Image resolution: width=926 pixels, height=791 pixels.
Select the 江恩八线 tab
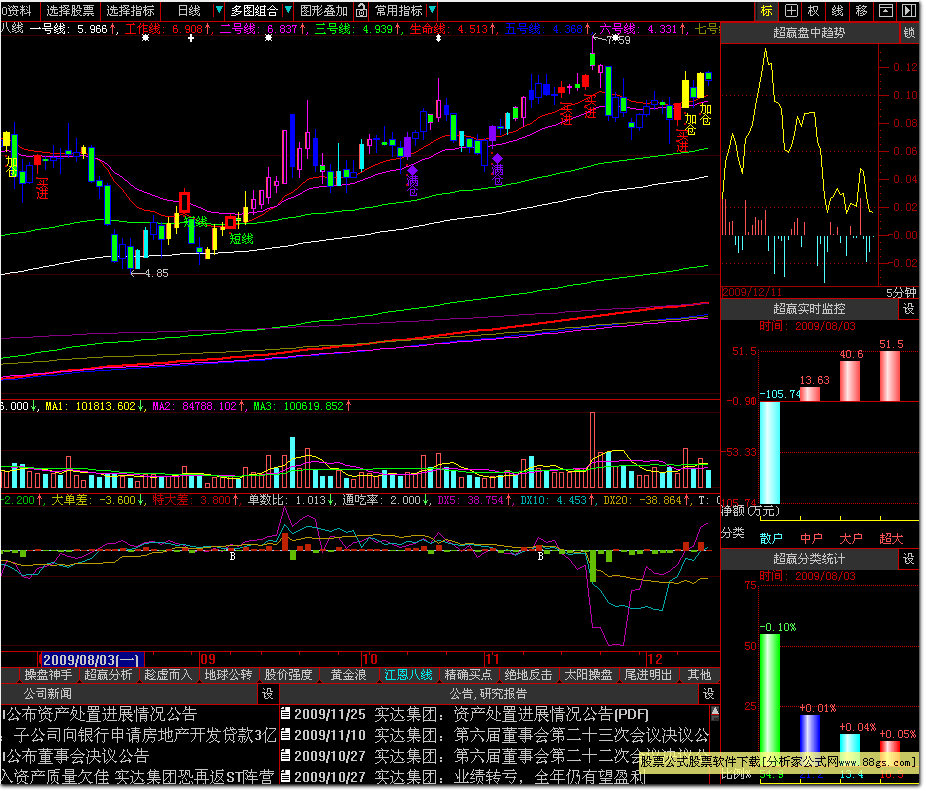[x=409, y=675]
